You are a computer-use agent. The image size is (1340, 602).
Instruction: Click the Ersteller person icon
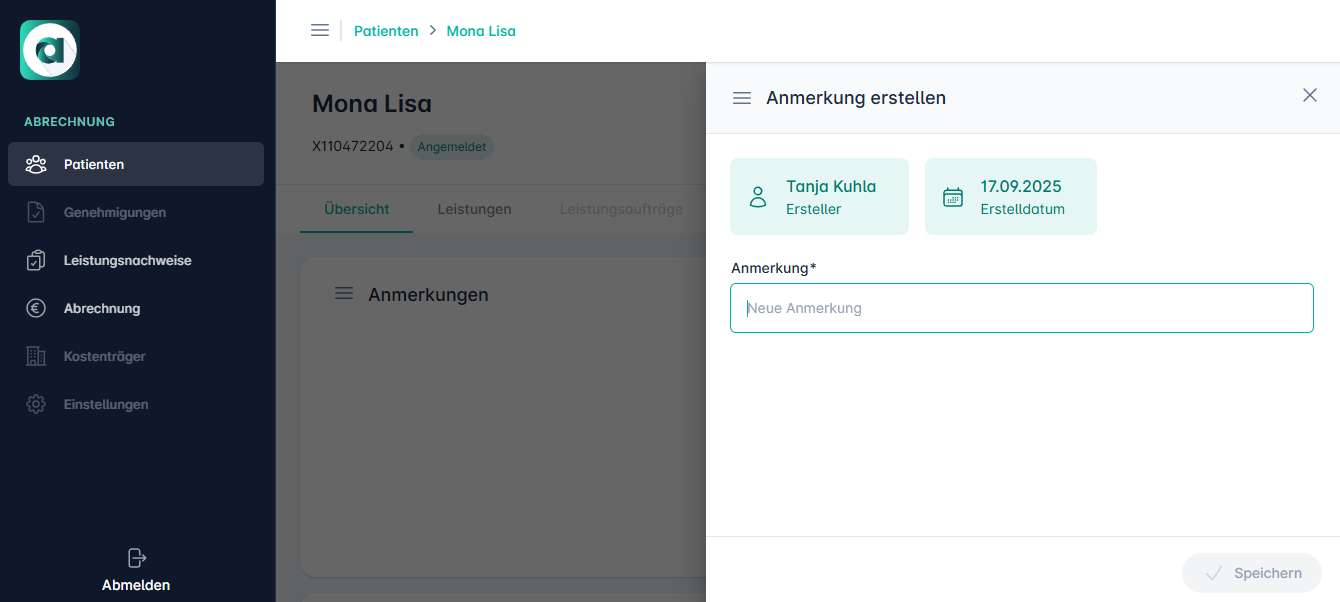click(x=758, y=196)
